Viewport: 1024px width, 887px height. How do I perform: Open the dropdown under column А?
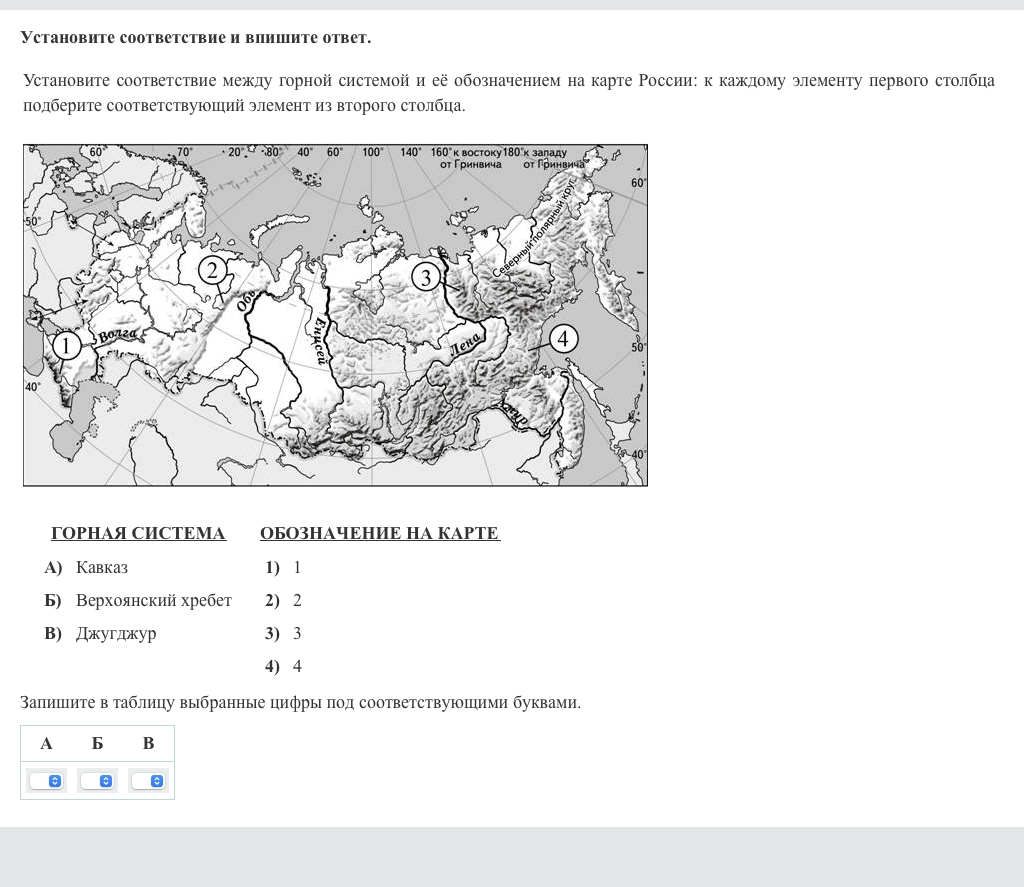[x=46, y=781]
